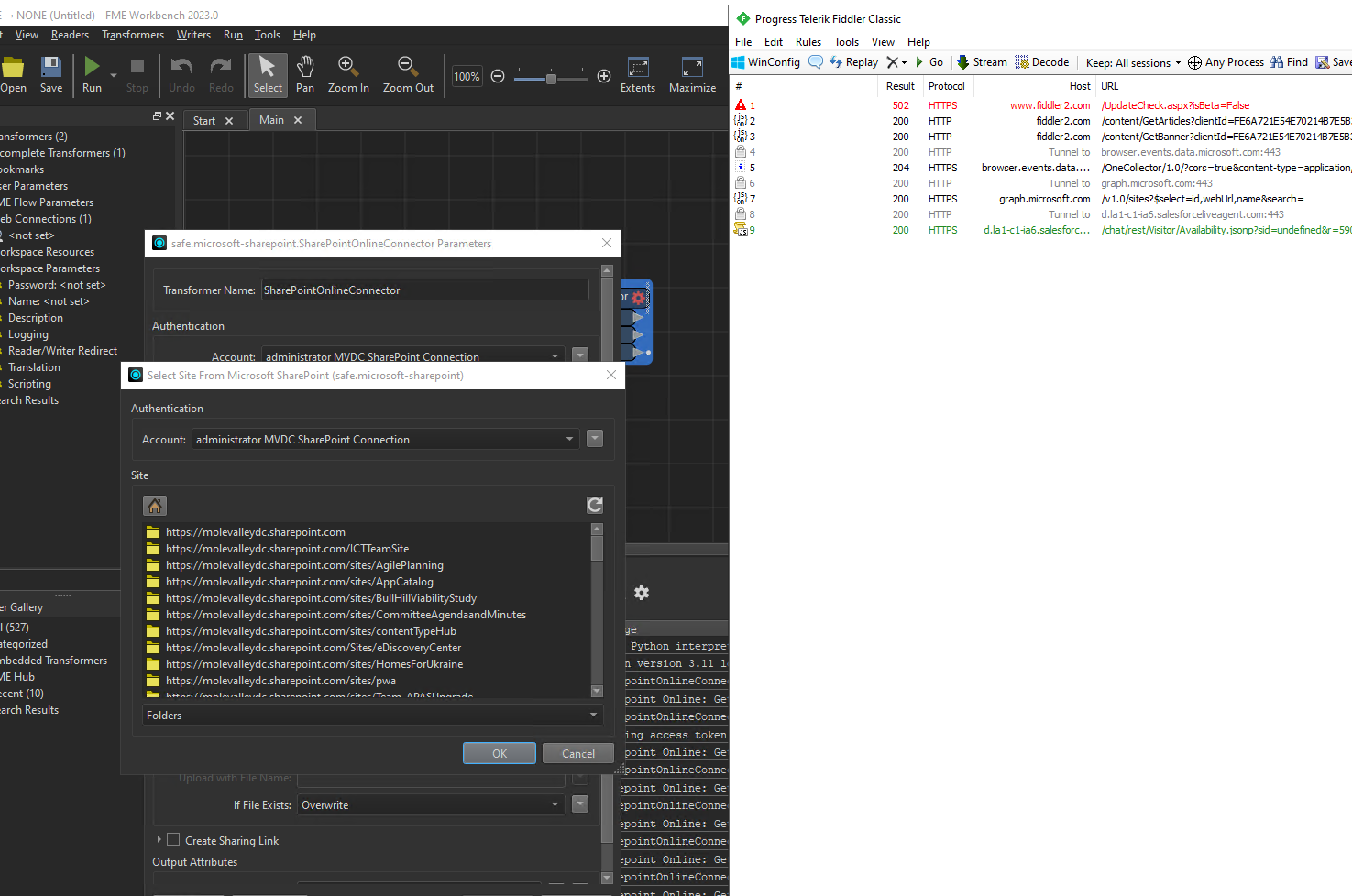Toggle the Create Sharing Link checkbox
Screen dimensions: 1352x896
(x=173, y=840)
